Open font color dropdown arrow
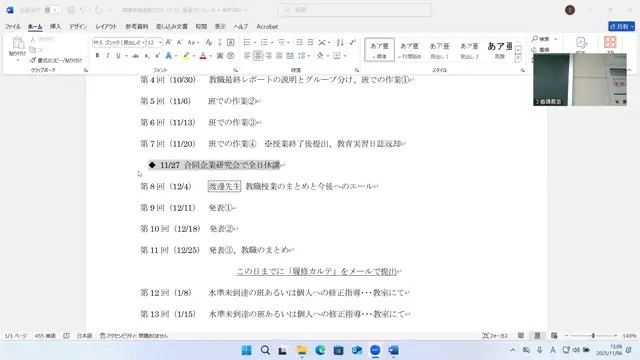This screenshot has height=360, width=640. click(211, 56)
